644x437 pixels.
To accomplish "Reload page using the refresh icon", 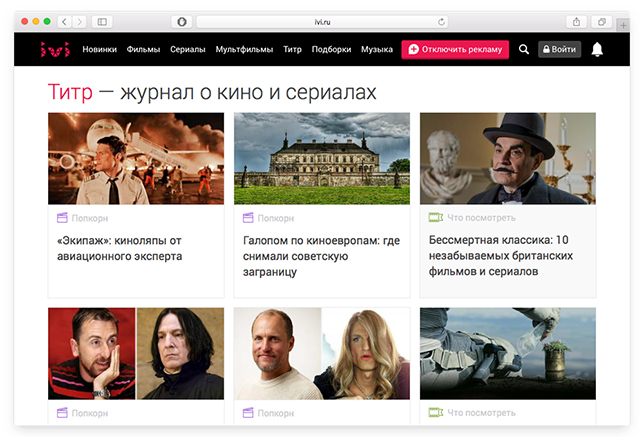I will click(442, 22).
